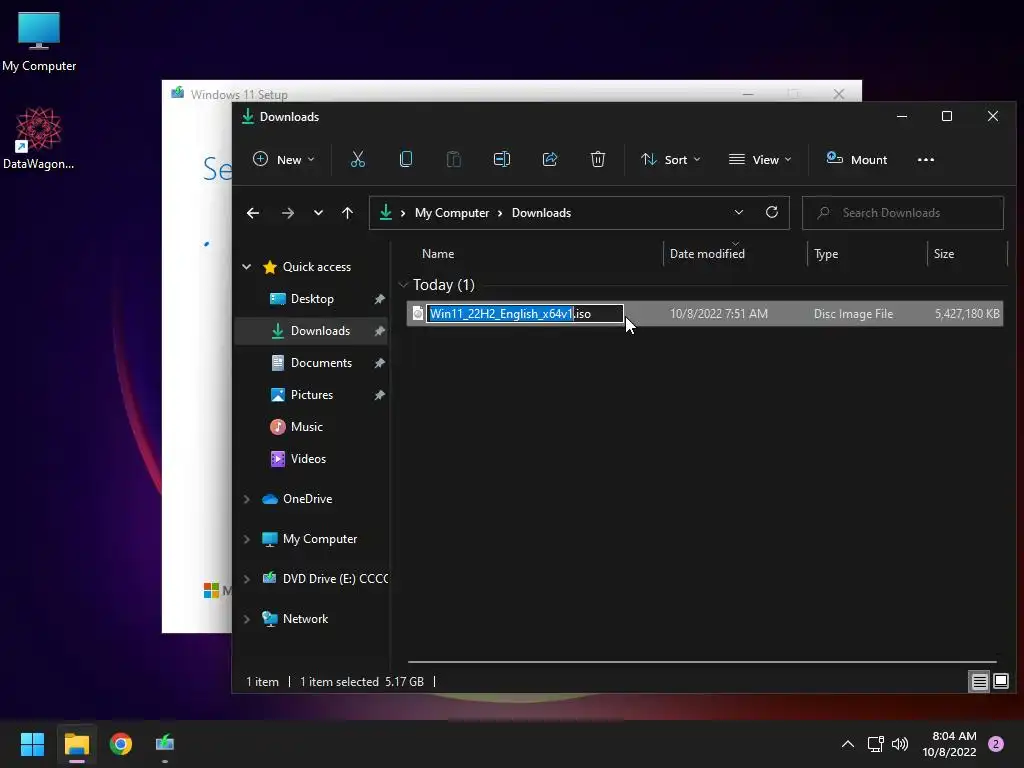
Task: Go forward with the right arrow
Action: pyautogui.click(x=287, y=213)
